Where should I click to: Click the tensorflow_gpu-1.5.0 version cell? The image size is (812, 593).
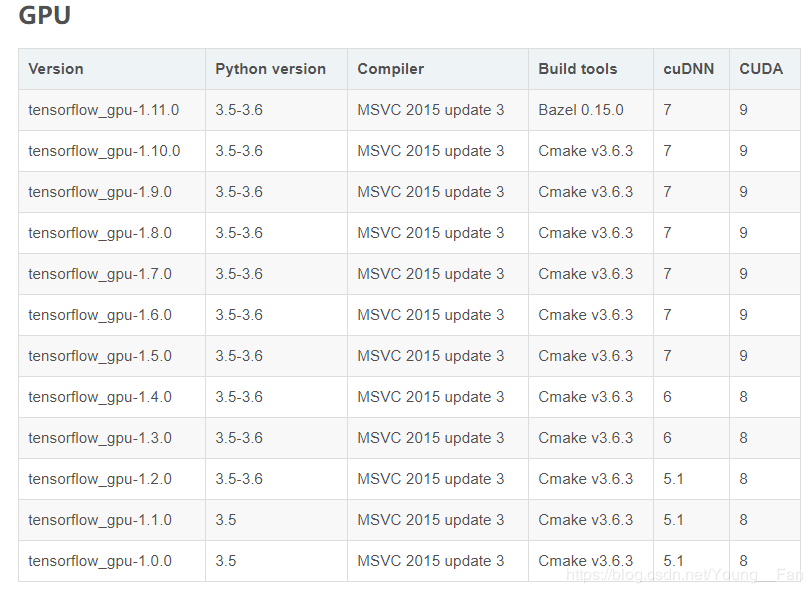point(100,356)
